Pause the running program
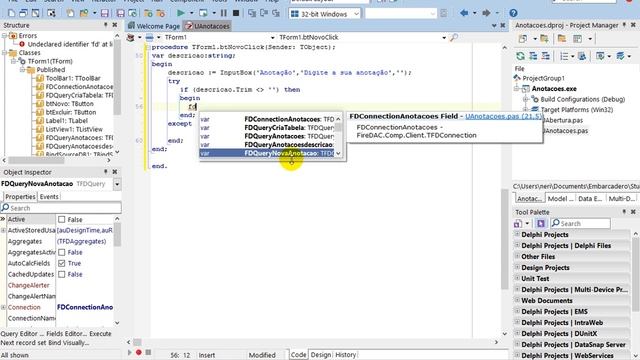 tap(224, 13)
